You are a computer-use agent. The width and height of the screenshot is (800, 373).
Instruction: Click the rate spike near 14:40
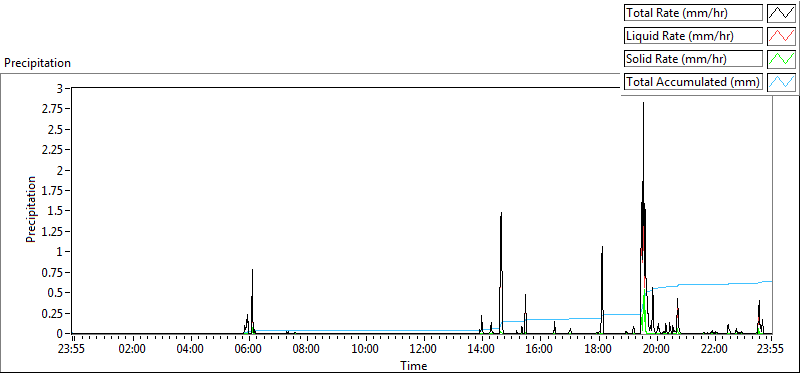(501, 273)
